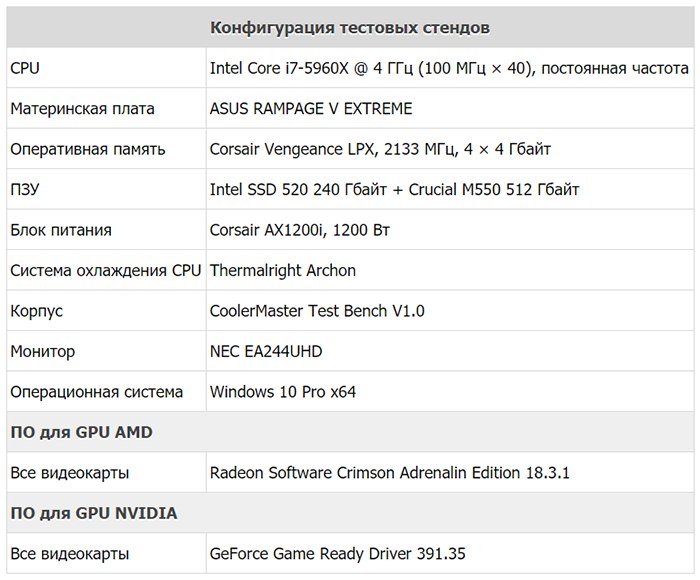The image size is (700, 580).
Task: Click the 'ПО для GPU AMD' section heading
Action: click(82, 432)
